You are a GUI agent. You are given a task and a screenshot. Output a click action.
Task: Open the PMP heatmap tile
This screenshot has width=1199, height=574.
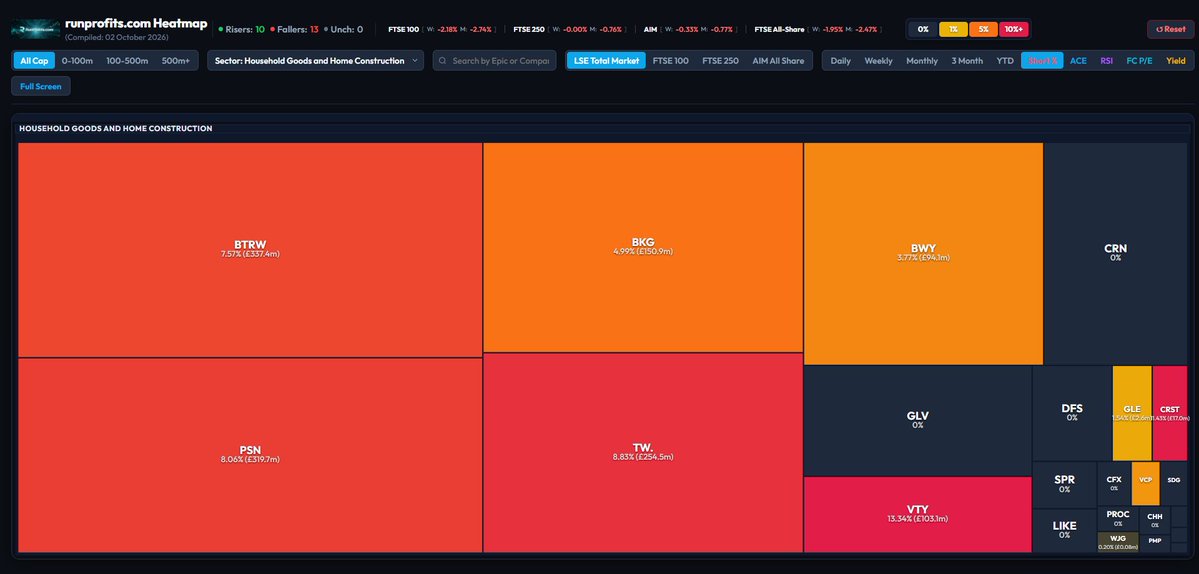point(1155,543)
